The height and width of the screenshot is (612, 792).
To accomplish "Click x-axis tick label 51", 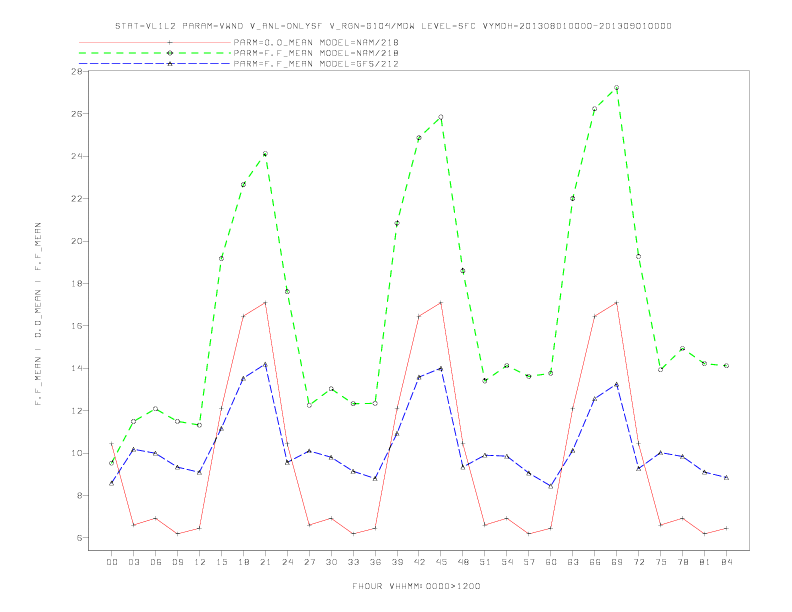I will 485,562.
